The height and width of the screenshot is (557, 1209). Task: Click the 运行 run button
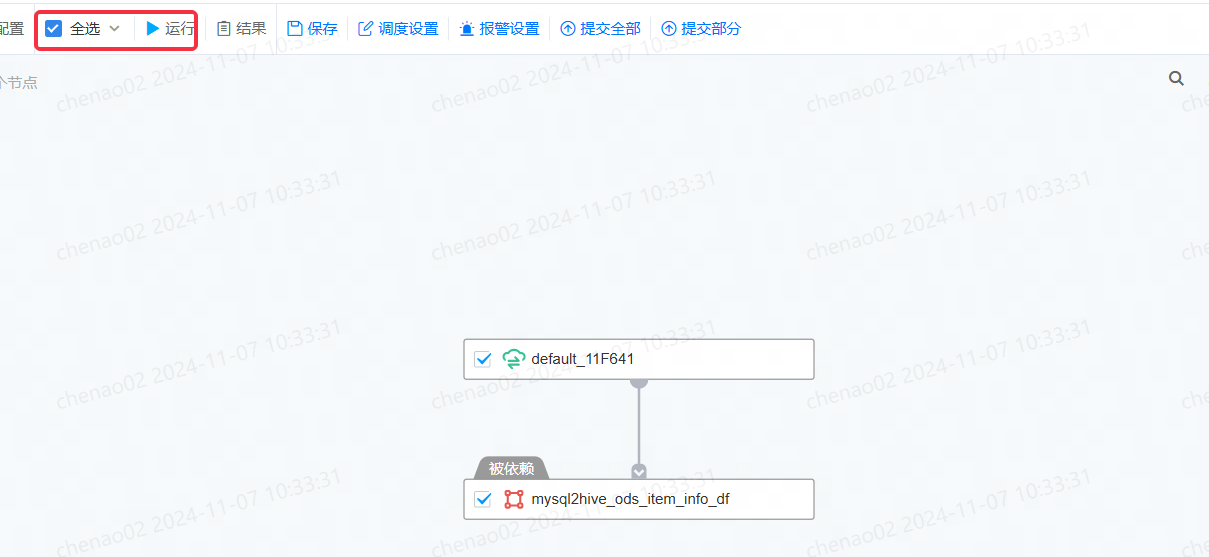pos(170,29)
